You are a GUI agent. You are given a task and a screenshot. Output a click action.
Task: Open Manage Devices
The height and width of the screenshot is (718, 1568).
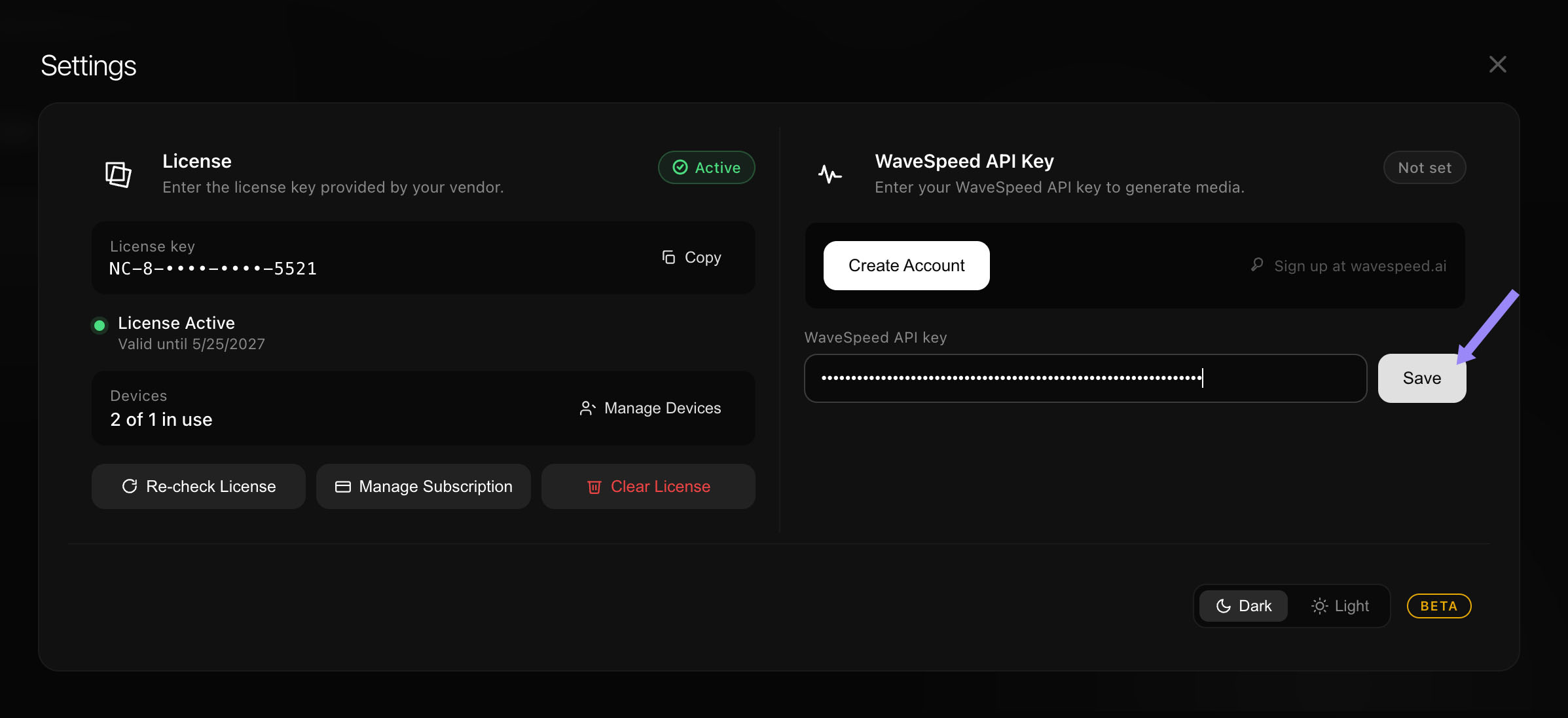click(650, 408)
